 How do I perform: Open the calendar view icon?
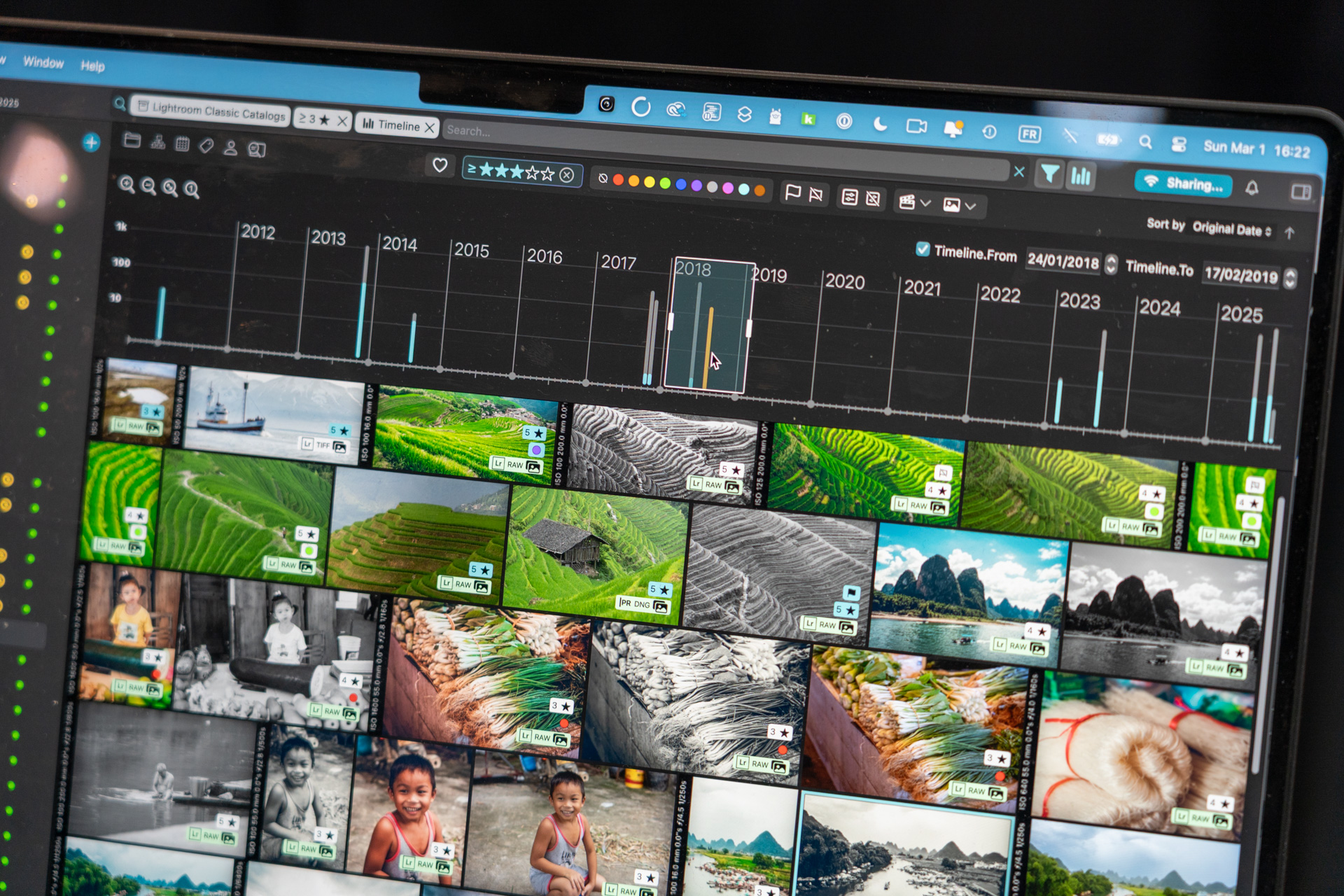pos(182,143)
